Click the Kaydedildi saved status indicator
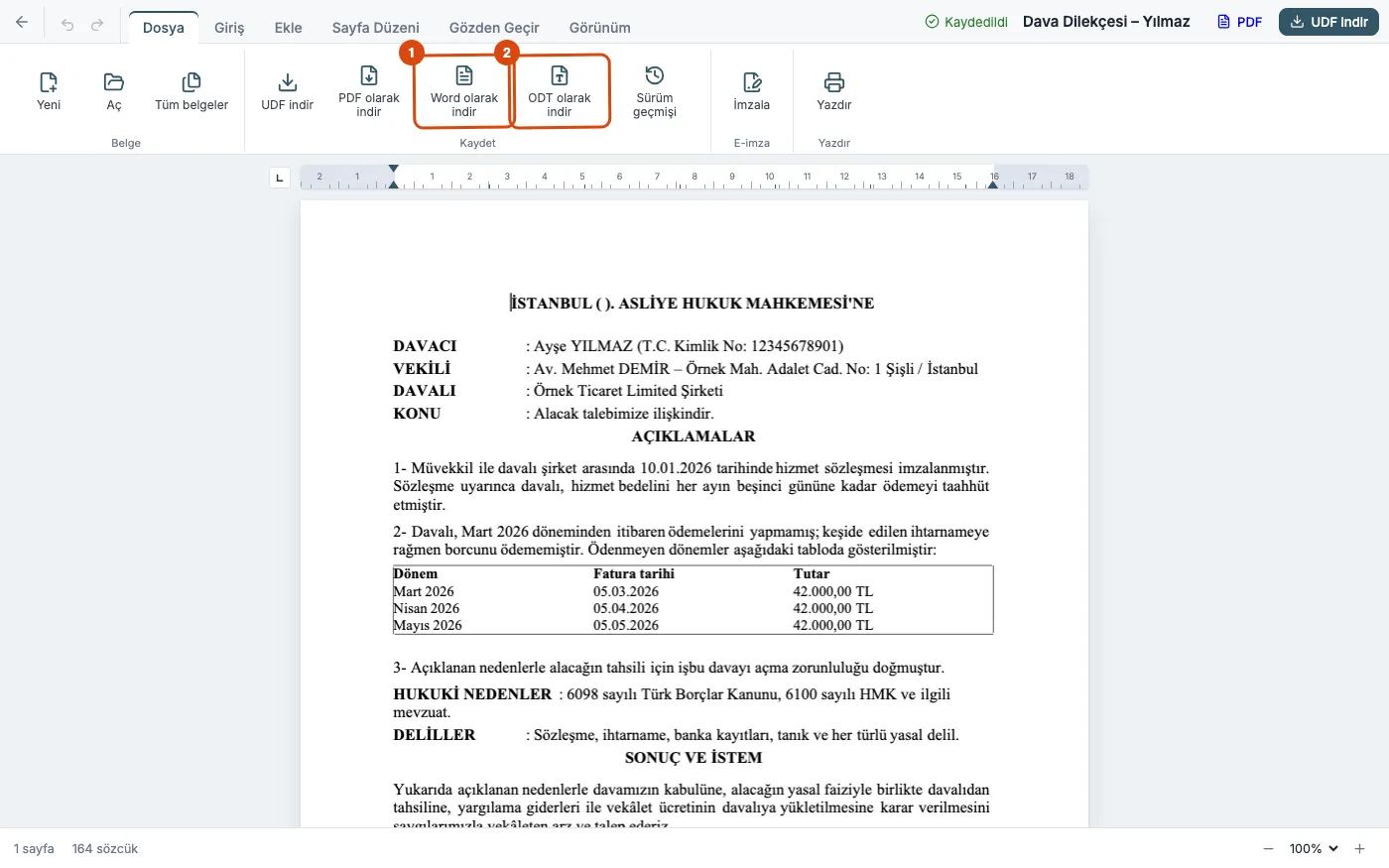 [966, 22]
